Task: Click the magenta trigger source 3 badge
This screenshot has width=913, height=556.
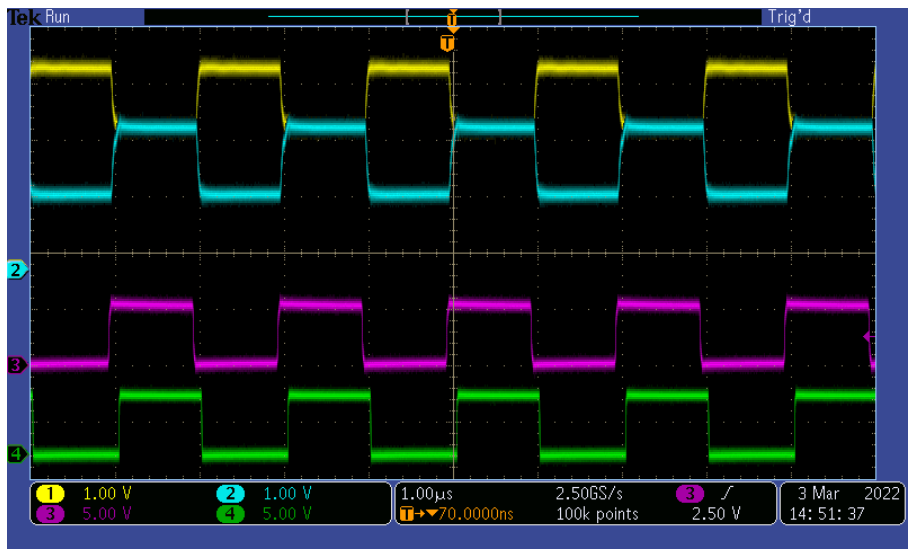Action: pos(691,494)
